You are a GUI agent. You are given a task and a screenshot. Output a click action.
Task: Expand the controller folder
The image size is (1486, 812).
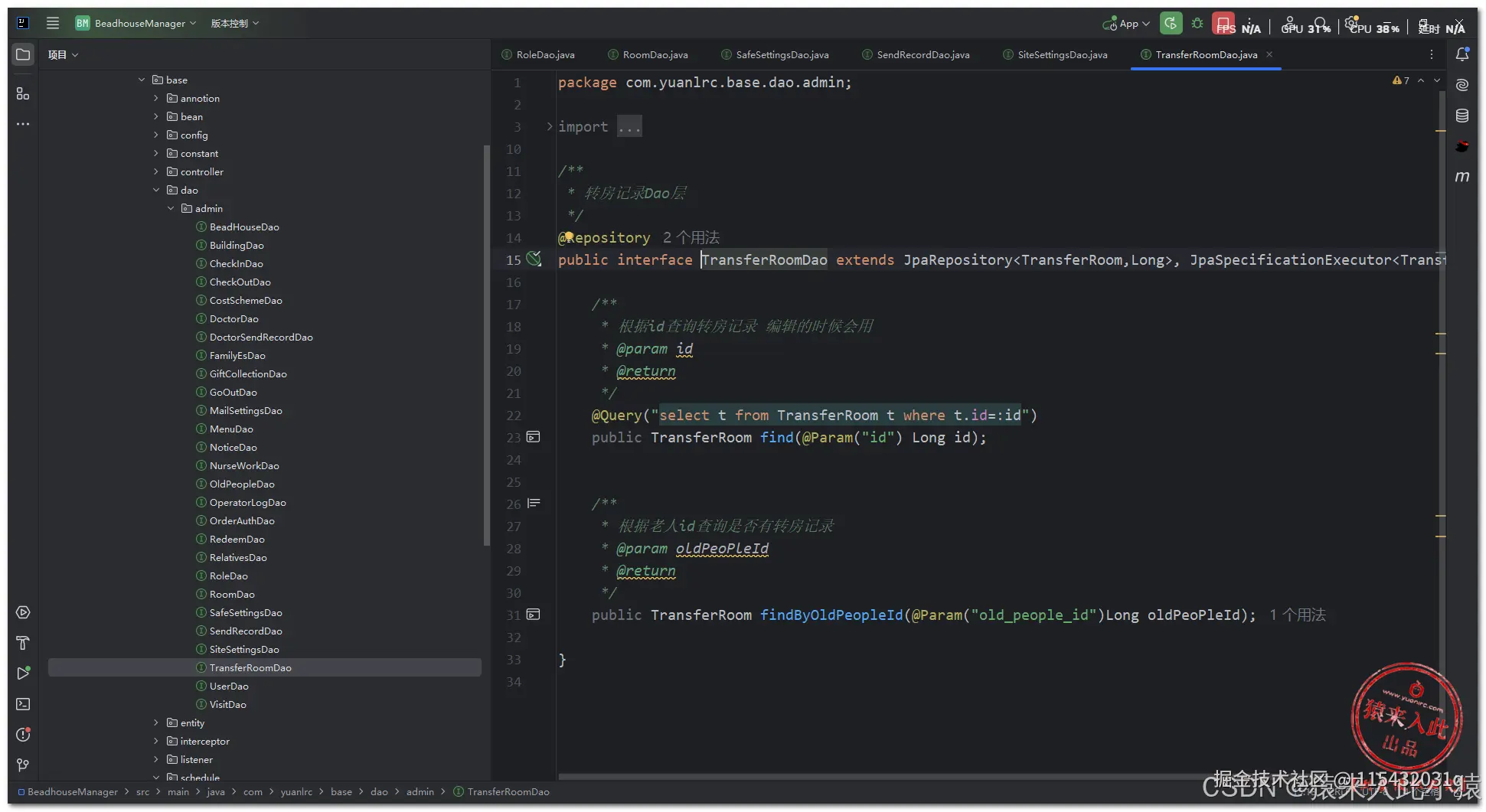coord(156,171)
